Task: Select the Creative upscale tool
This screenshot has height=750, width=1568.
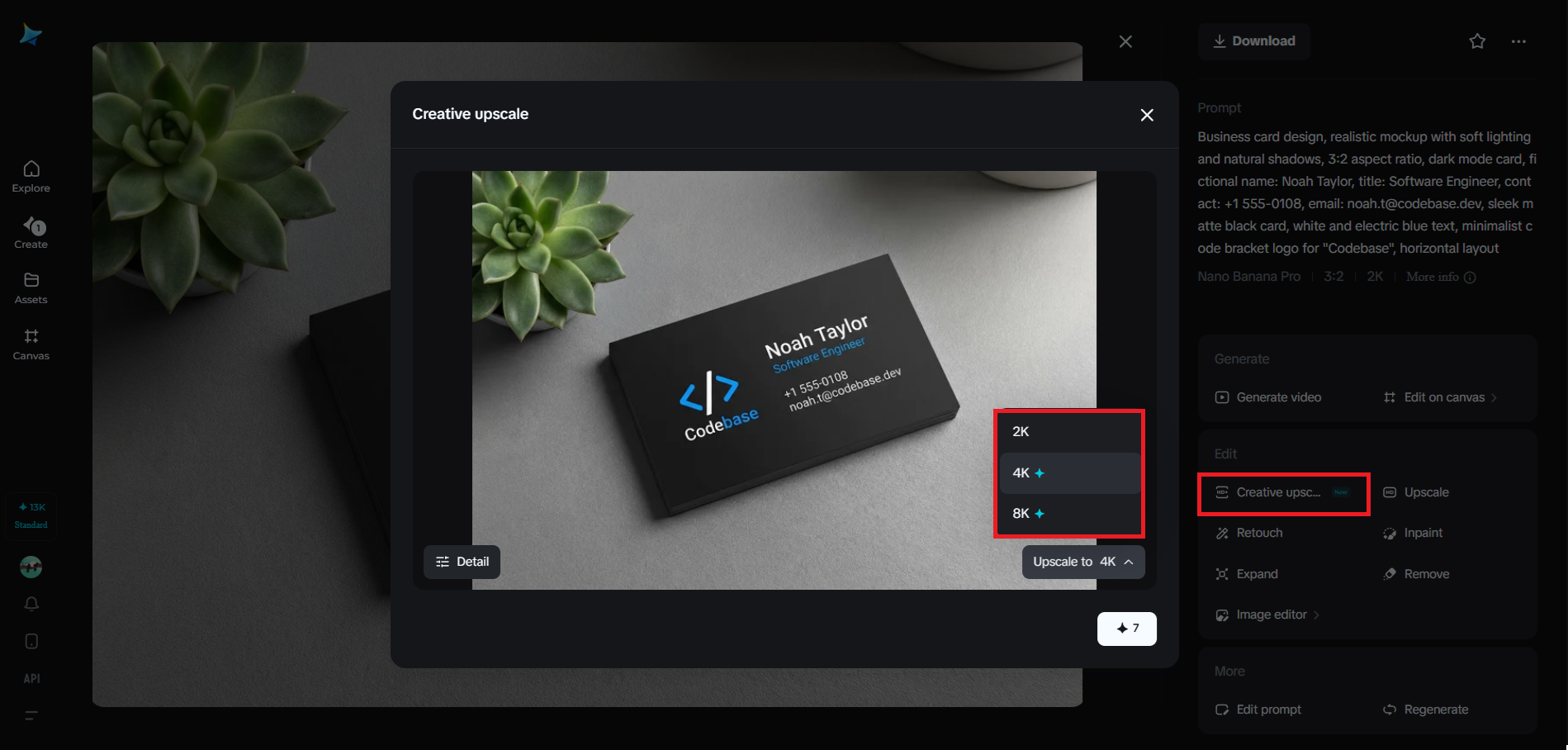Action: point(1283,493)
